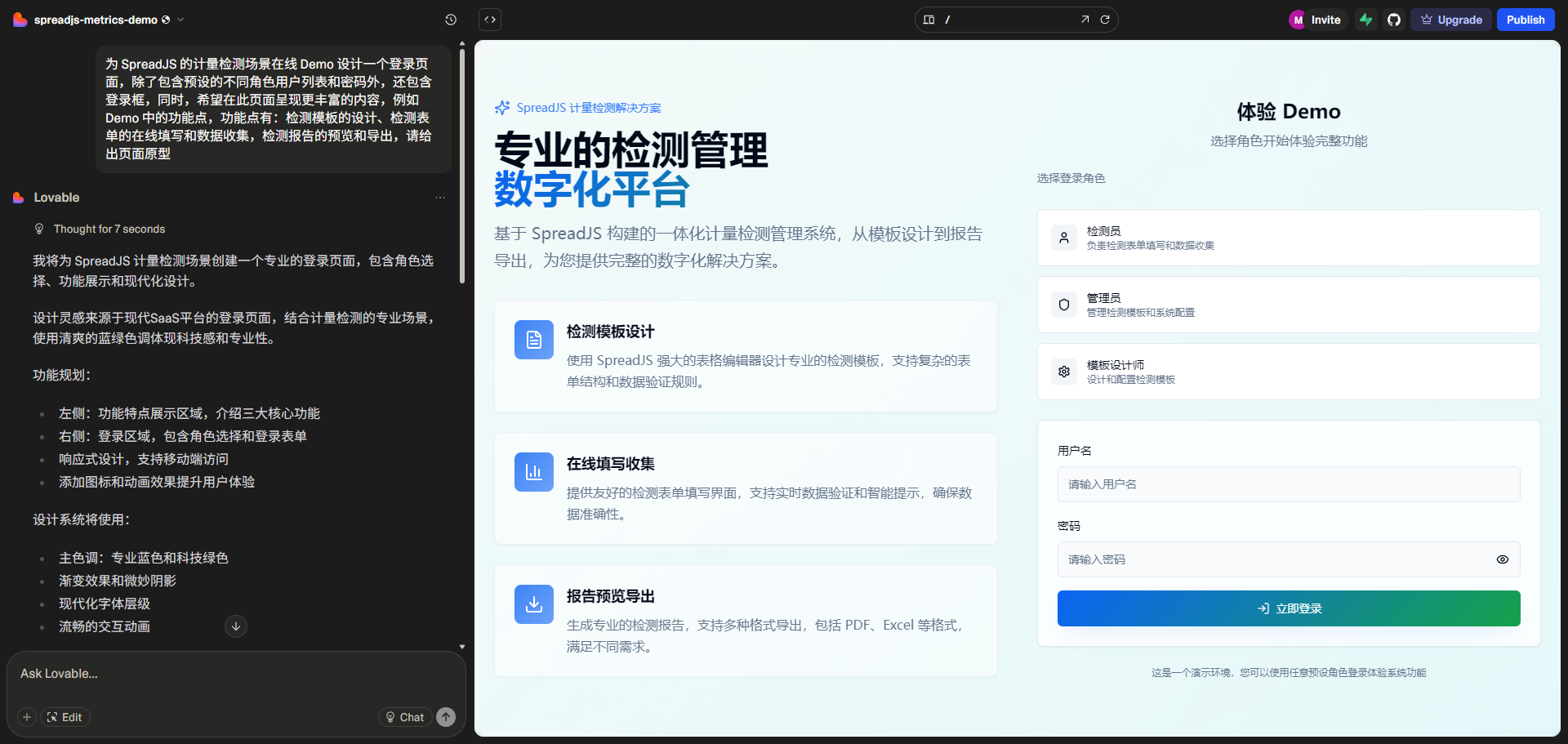Click the 专业的检测管理 headline
Screen dimensions: 1568x744
click(631, 150)
